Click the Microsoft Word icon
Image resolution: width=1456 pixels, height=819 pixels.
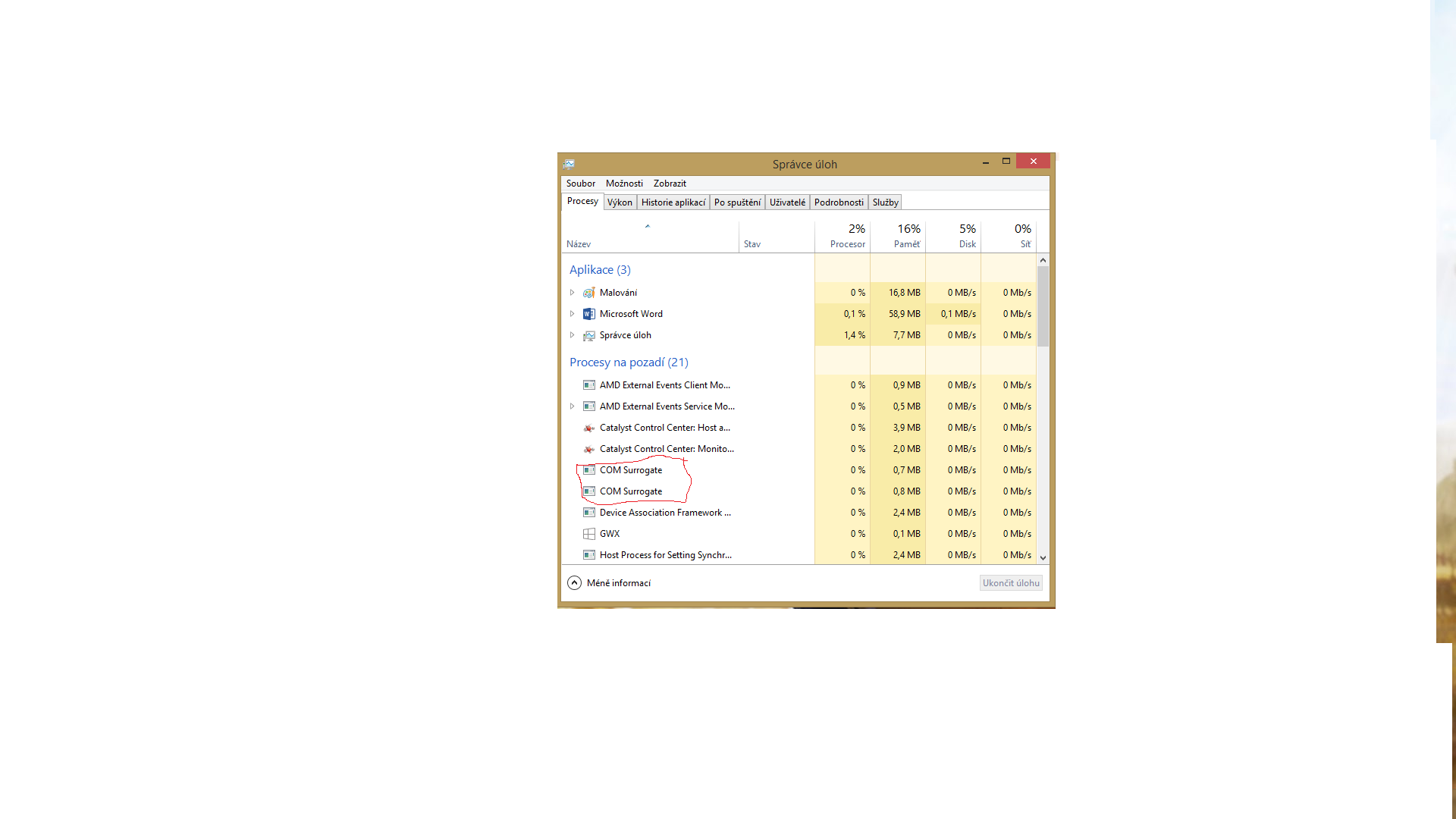click(x=588, y=314)
